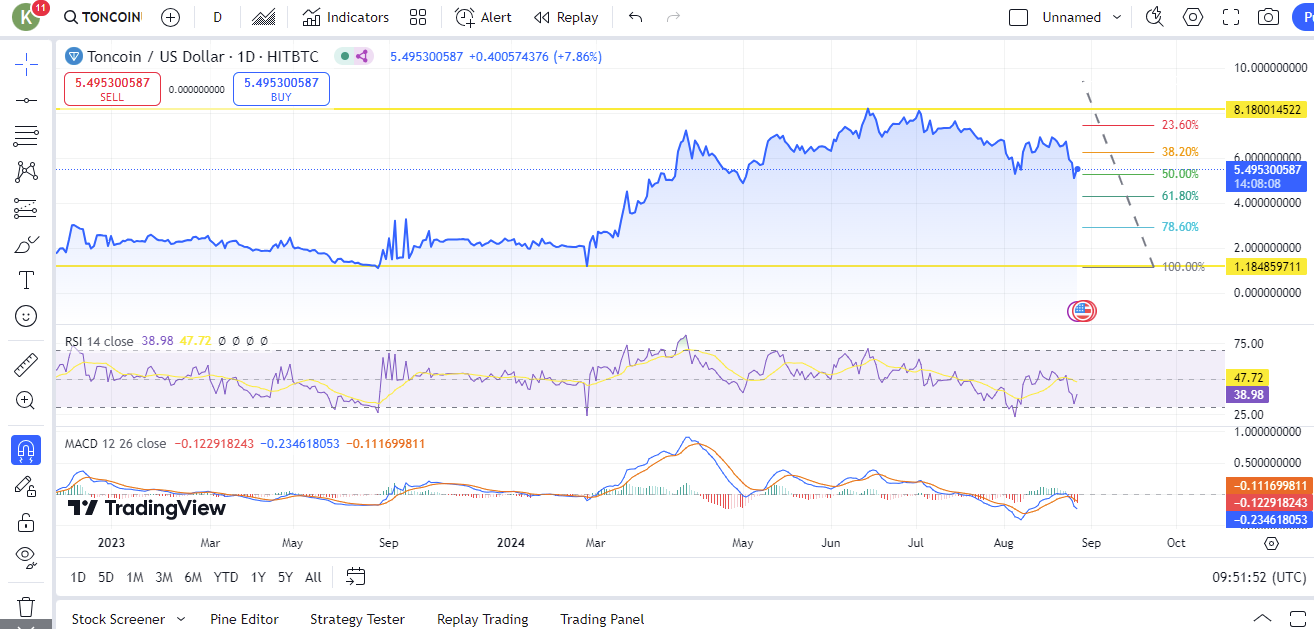Open indicator templates grid icon
The width and height of the screenshot is (1314, 629).
[418, 17]
